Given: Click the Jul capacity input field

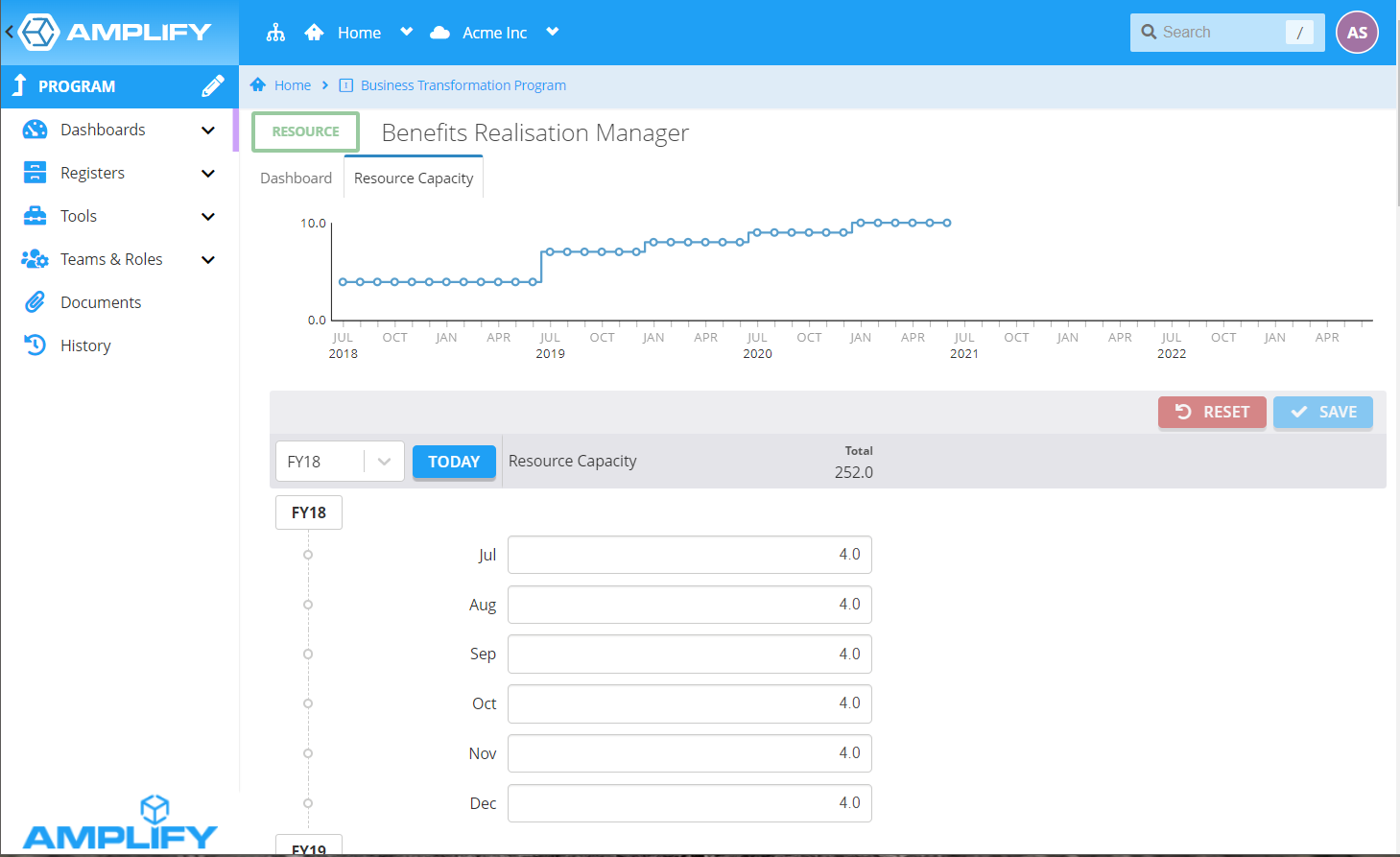Looking at the screenshot, I should click(x=690, y=555).
